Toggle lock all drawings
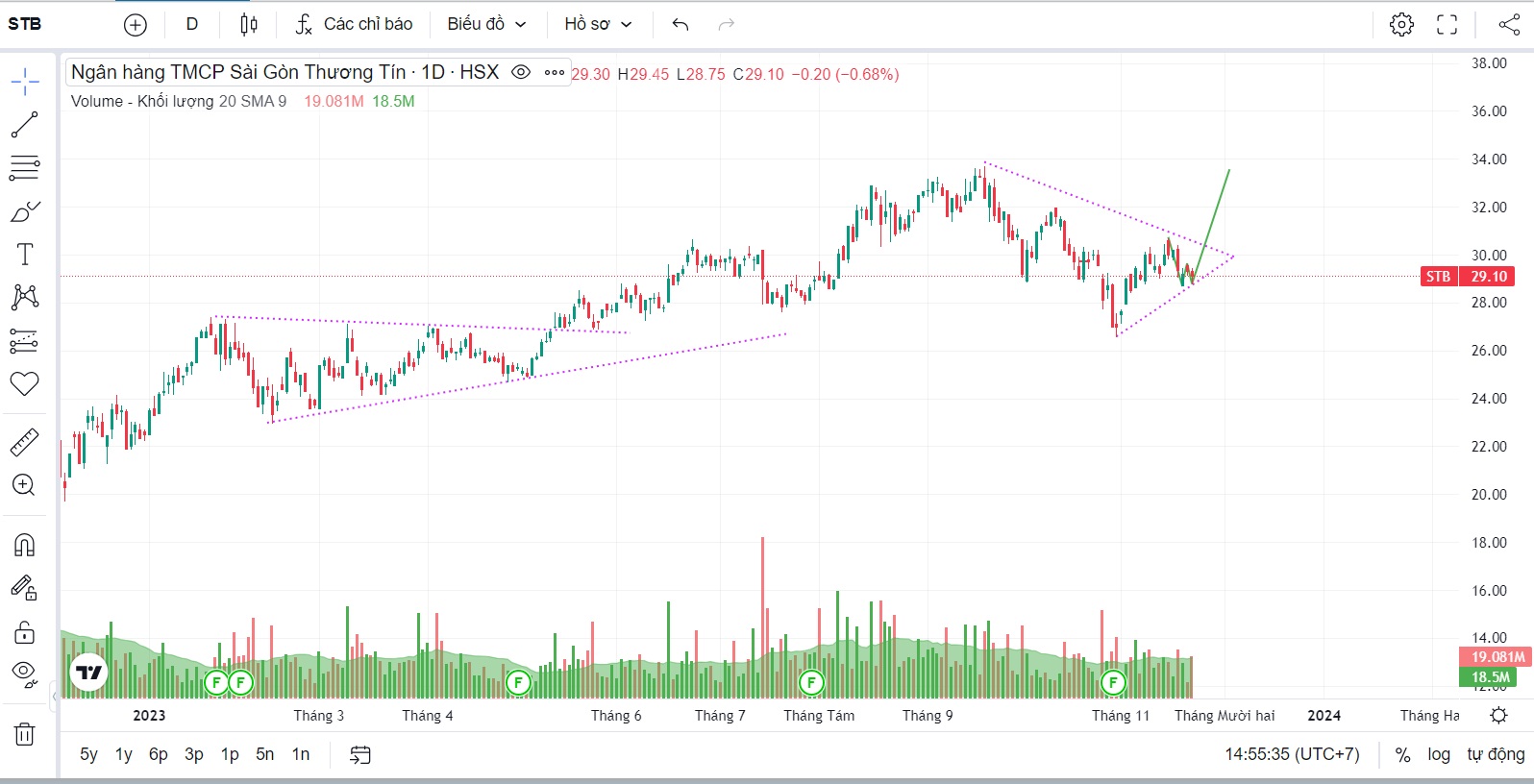1534x784 pixels. (25, 631)
